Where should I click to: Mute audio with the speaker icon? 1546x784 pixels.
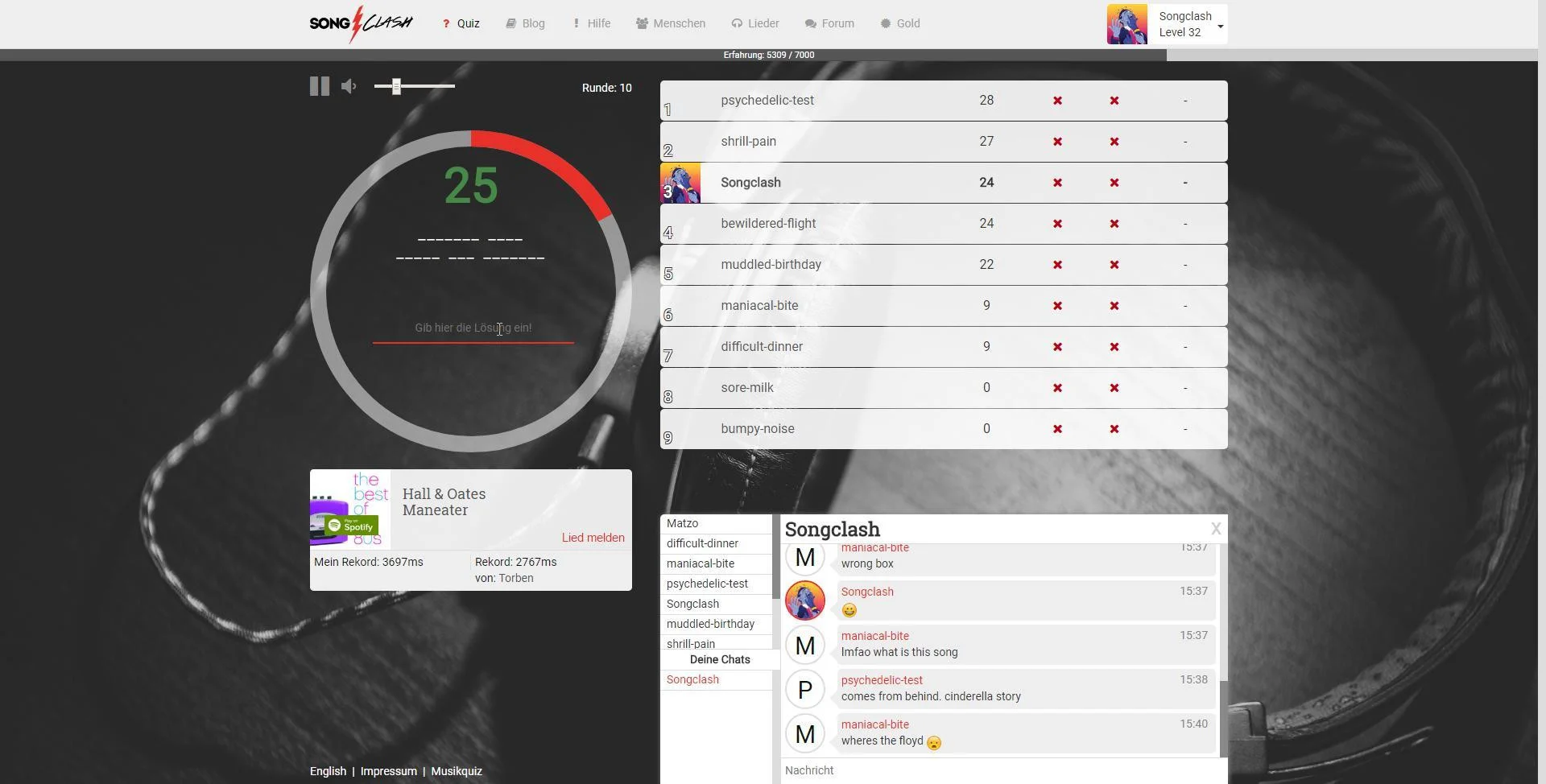pyautogui.click(x=349, y=86)
